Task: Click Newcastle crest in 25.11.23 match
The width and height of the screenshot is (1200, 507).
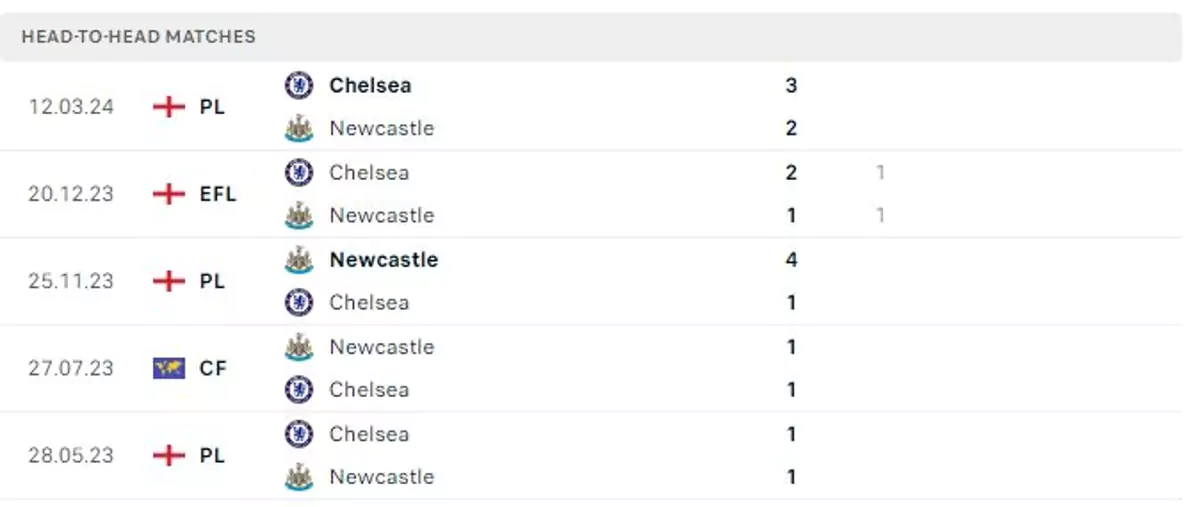Action: pos(298,260)
